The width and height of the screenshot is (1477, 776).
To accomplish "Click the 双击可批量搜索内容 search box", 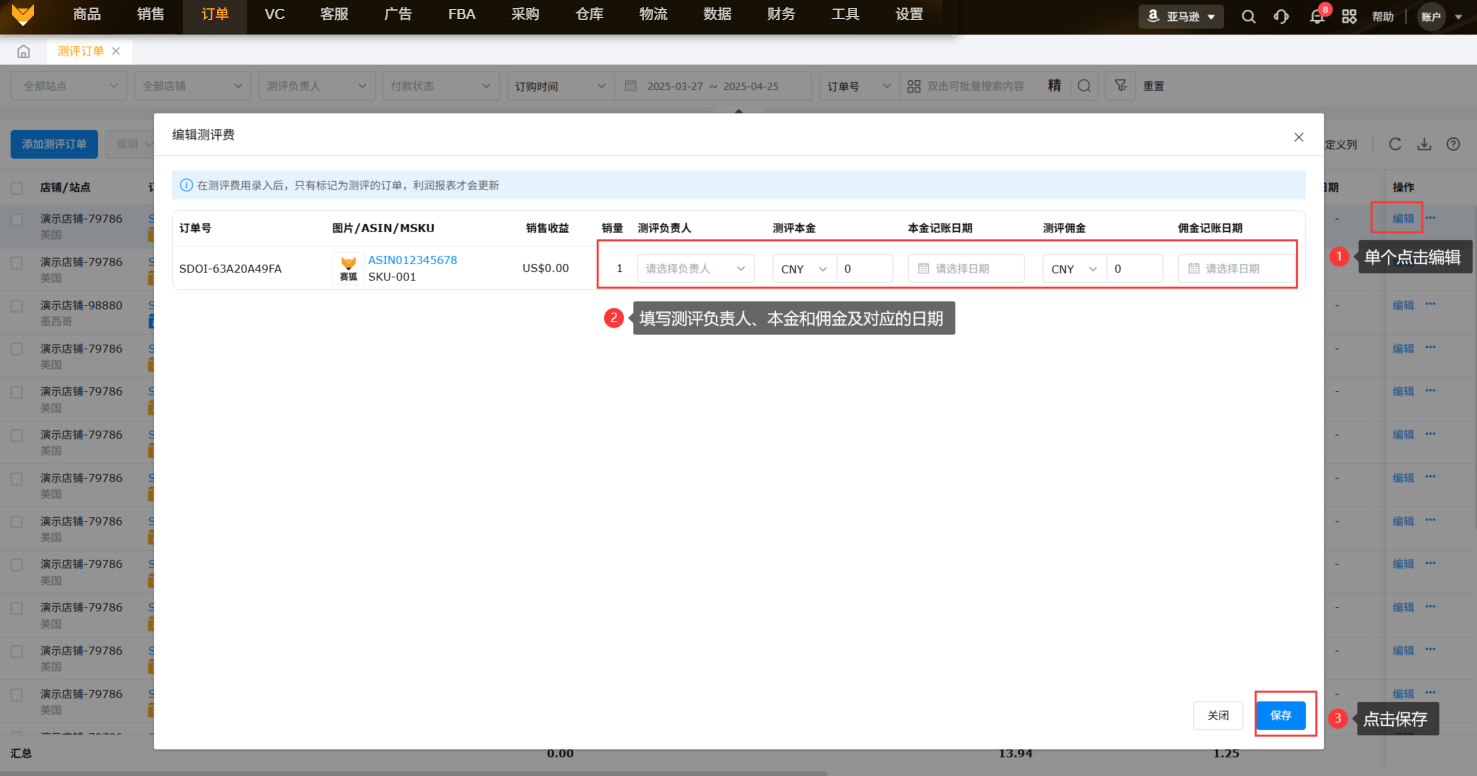I will (975, 87).
